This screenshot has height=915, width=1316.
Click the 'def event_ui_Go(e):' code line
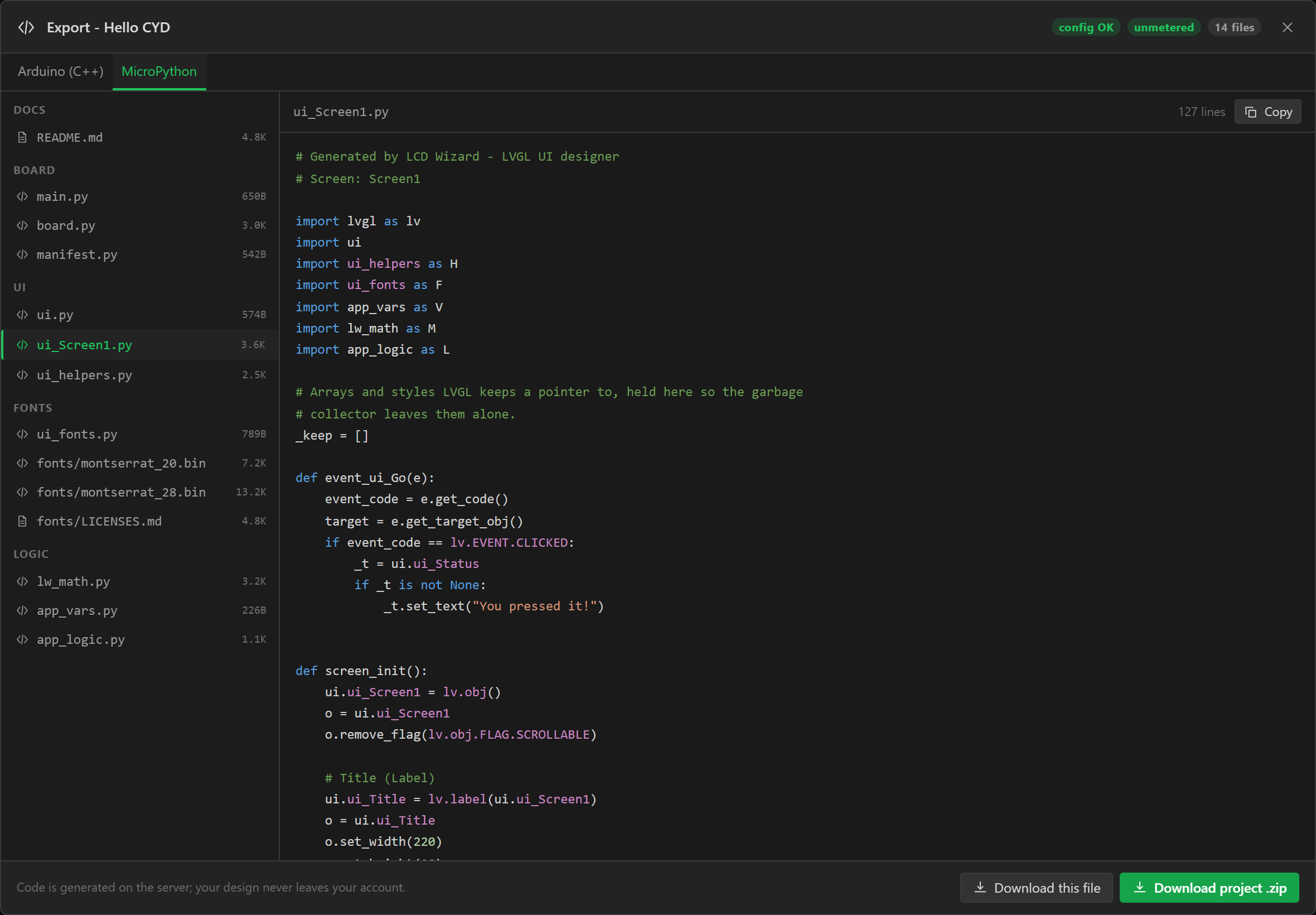(365, 478)
